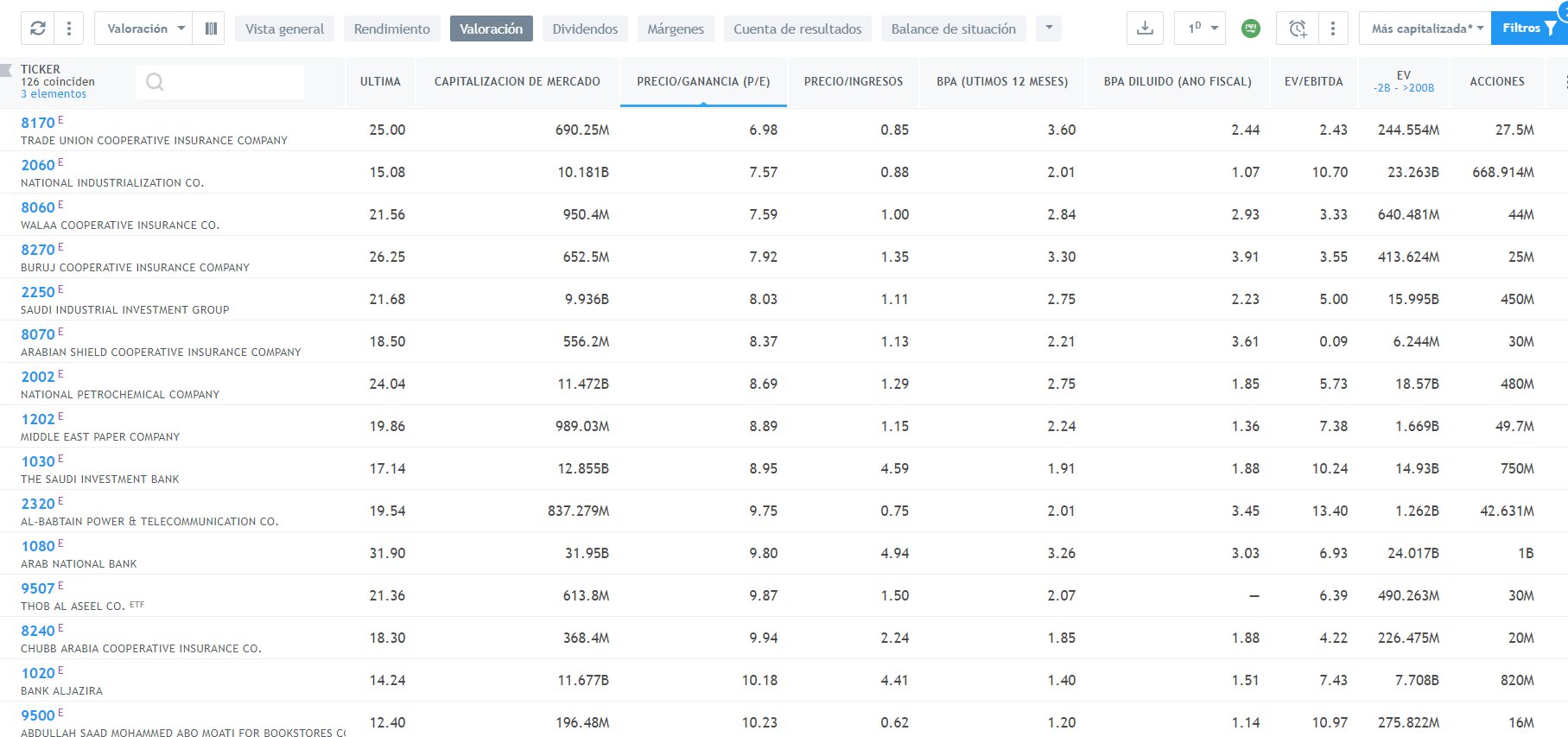Screen dimensions: 1568x737
Task: Click the price/revenue value '4.59'
Action: [895, 468]
